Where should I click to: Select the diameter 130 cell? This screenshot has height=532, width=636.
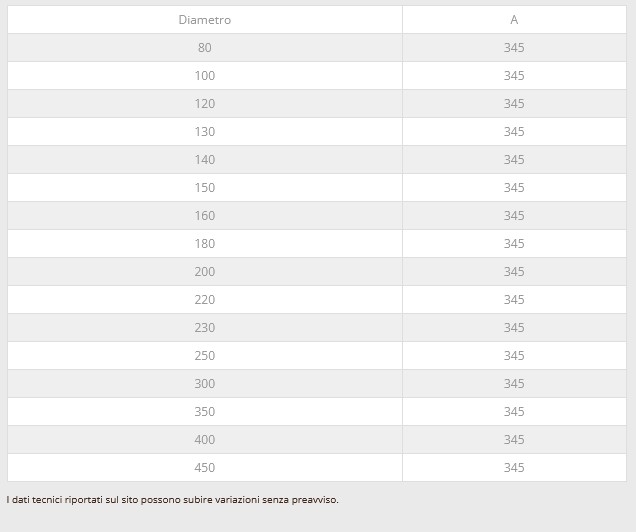(205, 132)
